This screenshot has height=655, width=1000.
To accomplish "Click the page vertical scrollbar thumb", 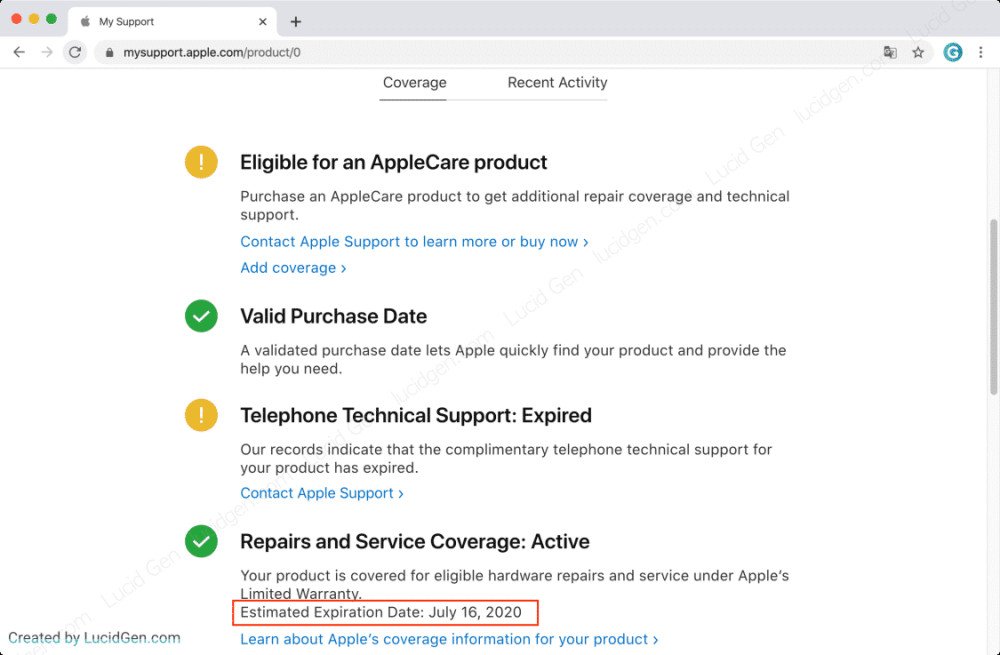I will [x=994, y=307].
